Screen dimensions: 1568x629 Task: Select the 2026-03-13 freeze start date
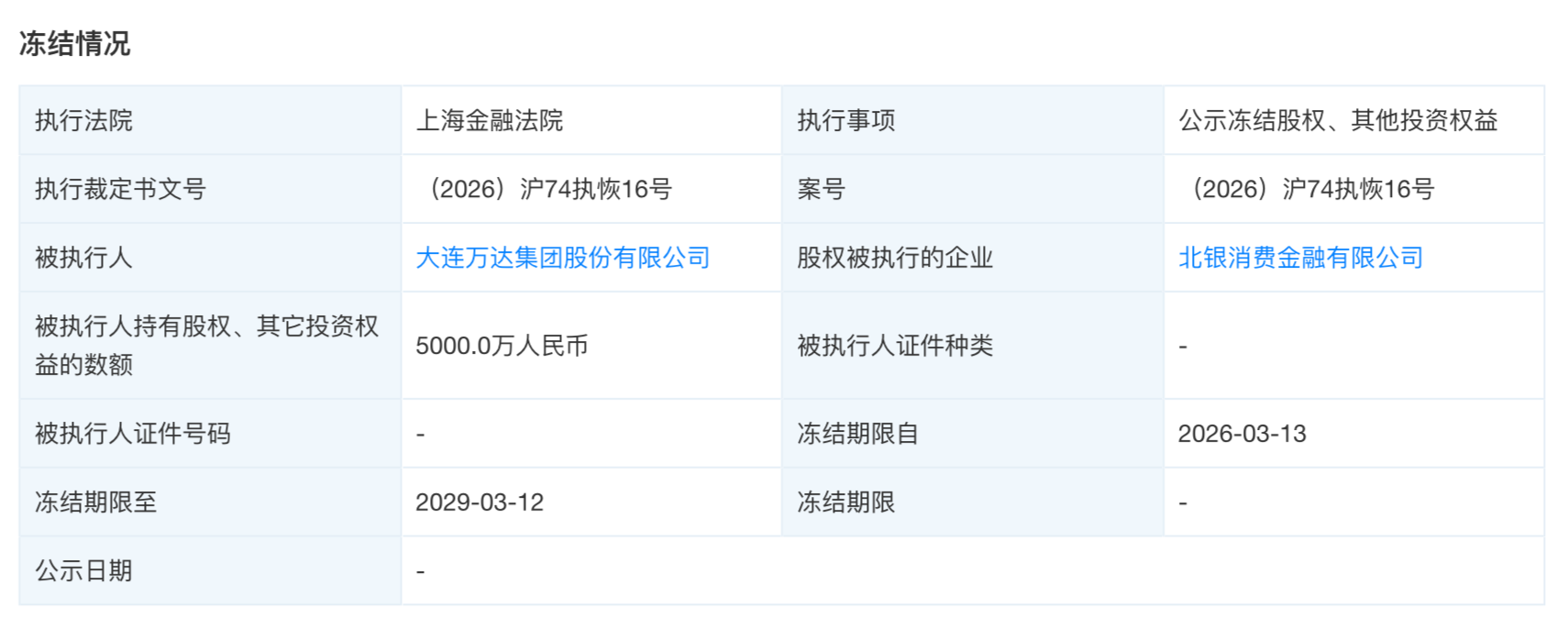[1242, 434]
